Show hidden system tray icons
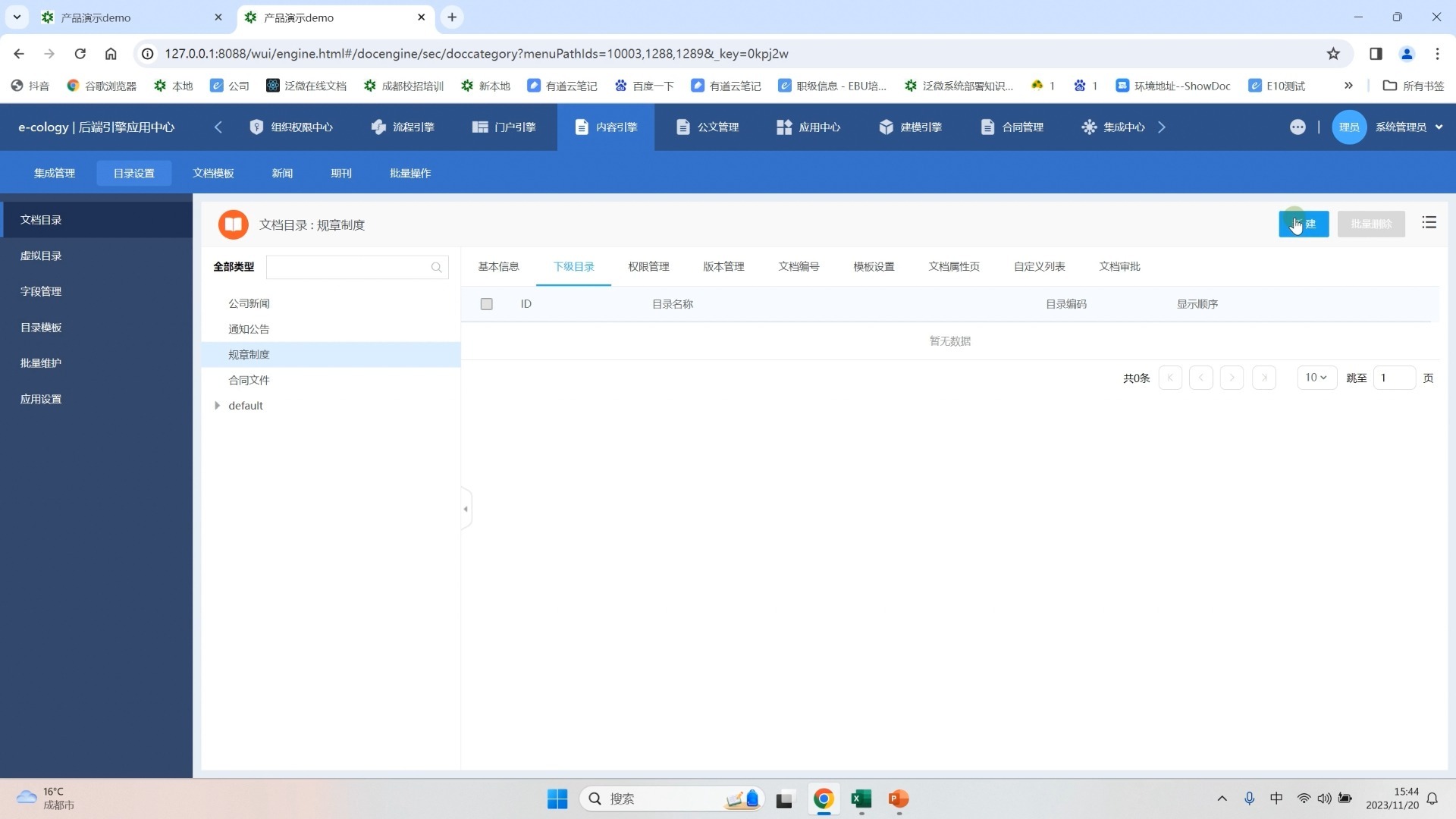The height and width of the screenshot is (819, 1456). [1222, 799]
